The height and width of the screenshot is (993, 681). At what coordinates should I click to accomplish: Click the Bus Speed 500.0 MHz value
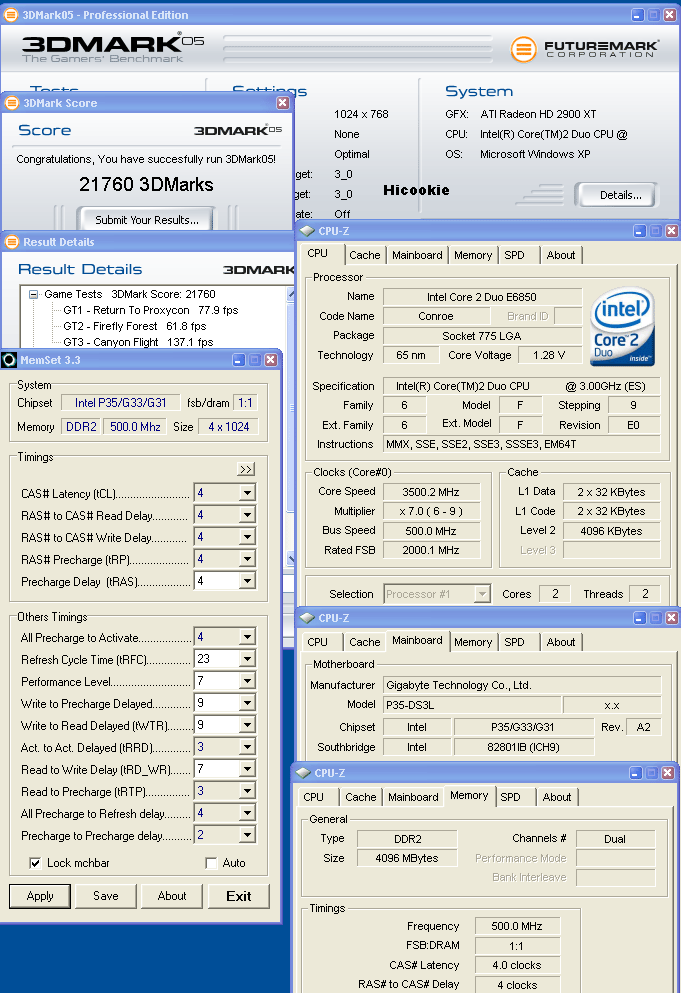coord(431,531)
